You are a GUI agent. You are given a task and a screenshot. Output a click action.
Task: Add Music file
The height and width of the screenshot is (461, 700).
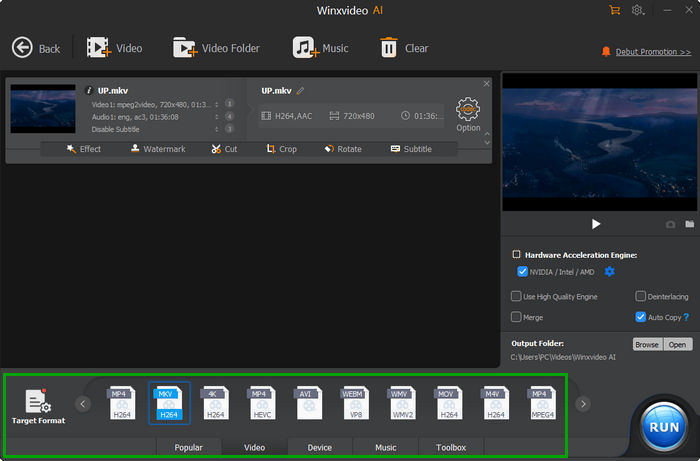pyautogui.click(x=320, y=48)
